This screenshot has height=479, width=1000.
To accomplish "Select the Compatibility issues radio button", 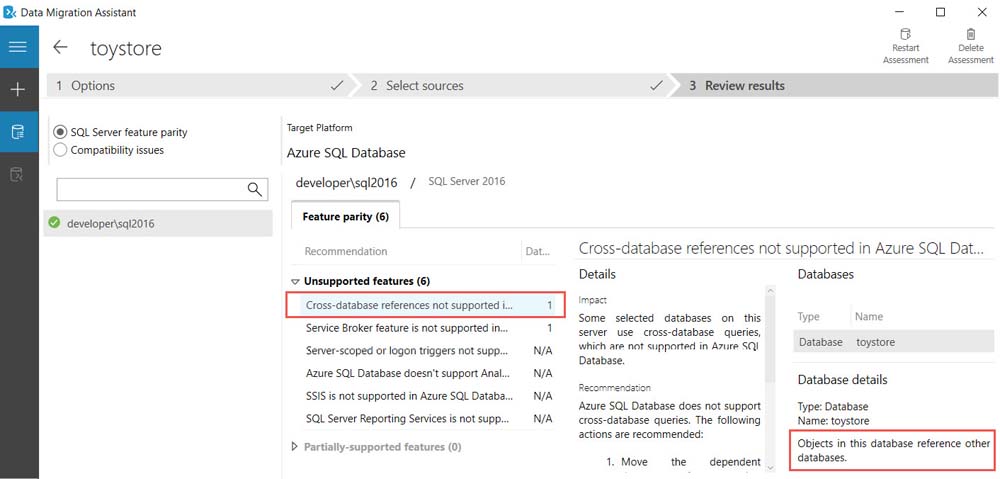I will point(61,150).
